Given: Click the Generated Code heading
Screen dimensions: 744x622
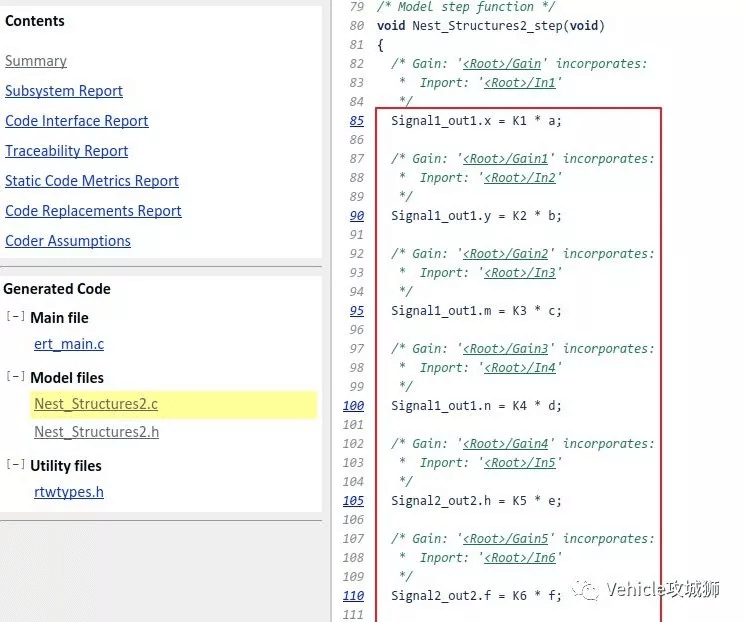Looking at the screenshot, I should click(x=57, y=288).
